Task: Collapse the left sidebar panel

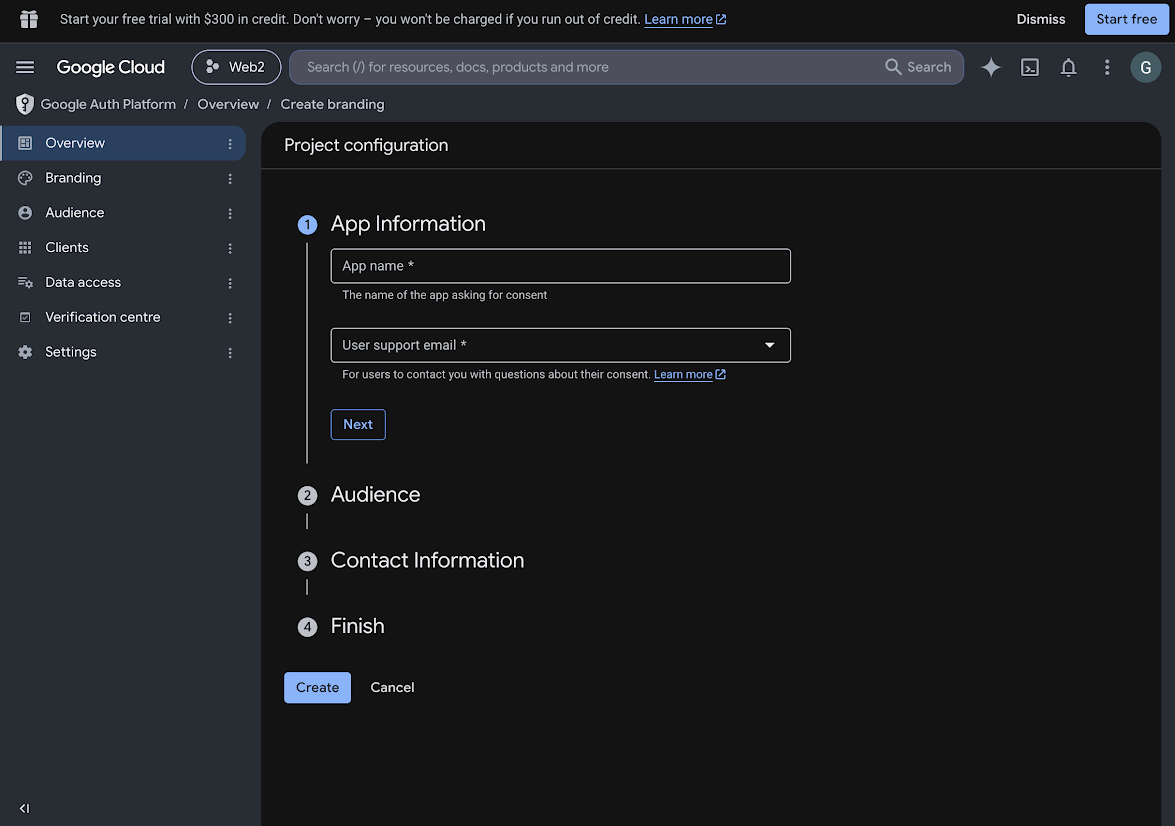Action: [x=24, y=808]
